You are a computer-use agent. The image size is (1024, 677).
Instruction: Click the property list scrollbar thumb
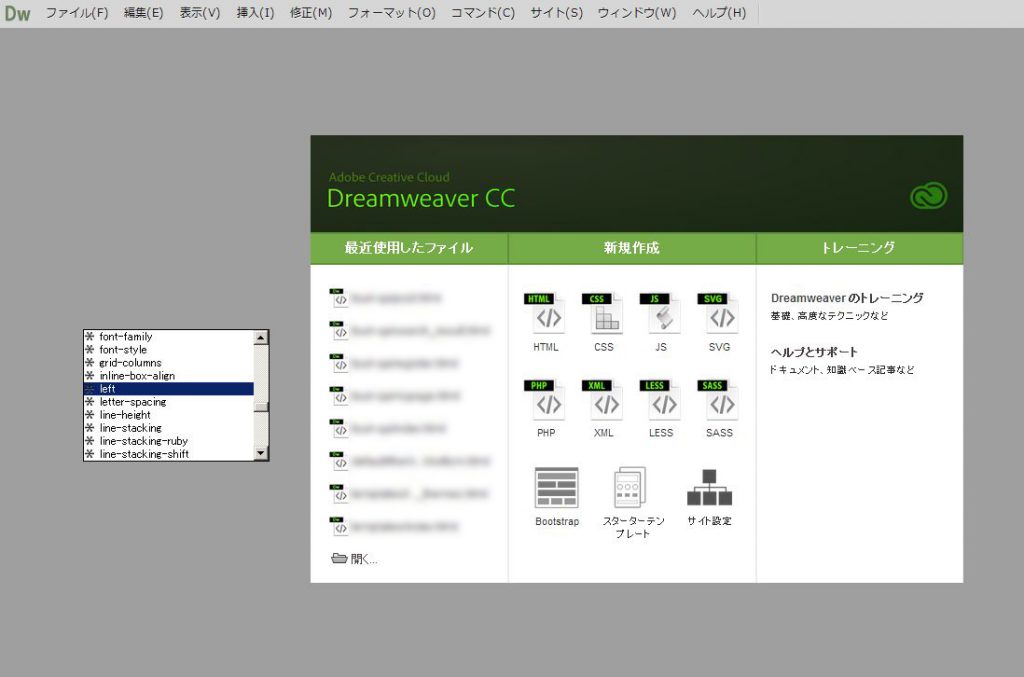coord(261,407)
